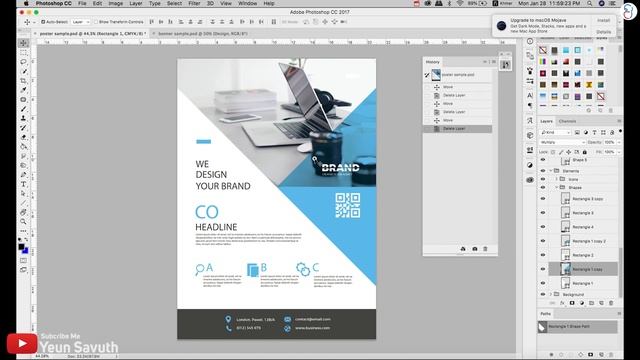Click Add layer mask icon
This screenshot has width=640, height=360.
pyautogui.click(x=572, y=303)
